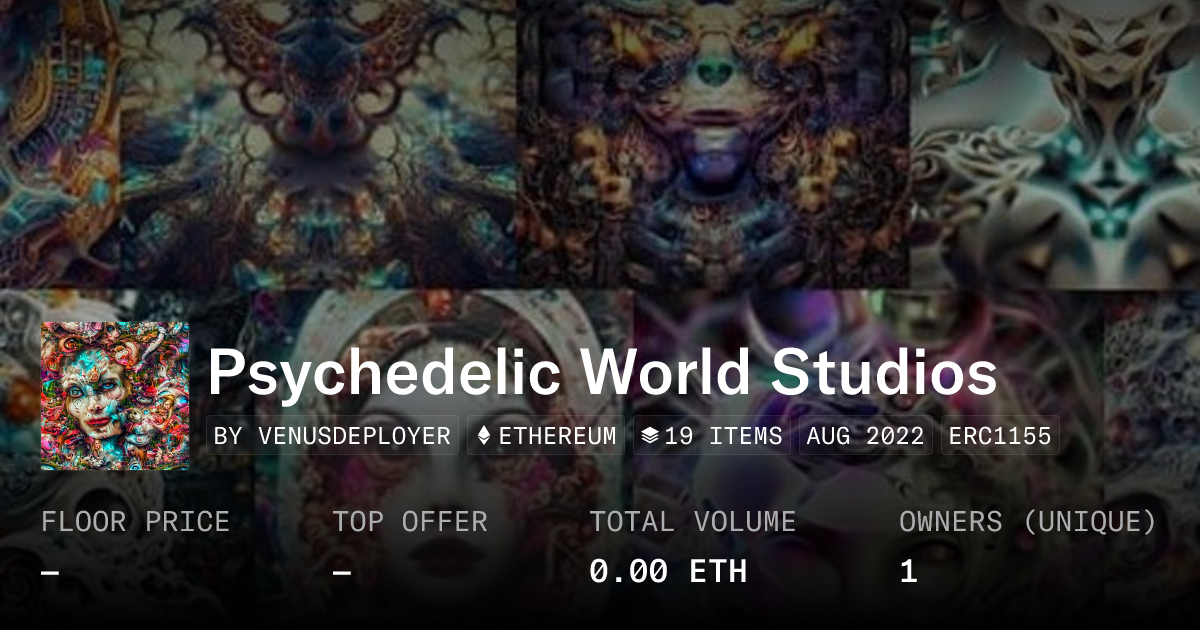The image size is (1200, 630).
Task: Click the TOP OFFER label
Action: (x=410, y=522)
